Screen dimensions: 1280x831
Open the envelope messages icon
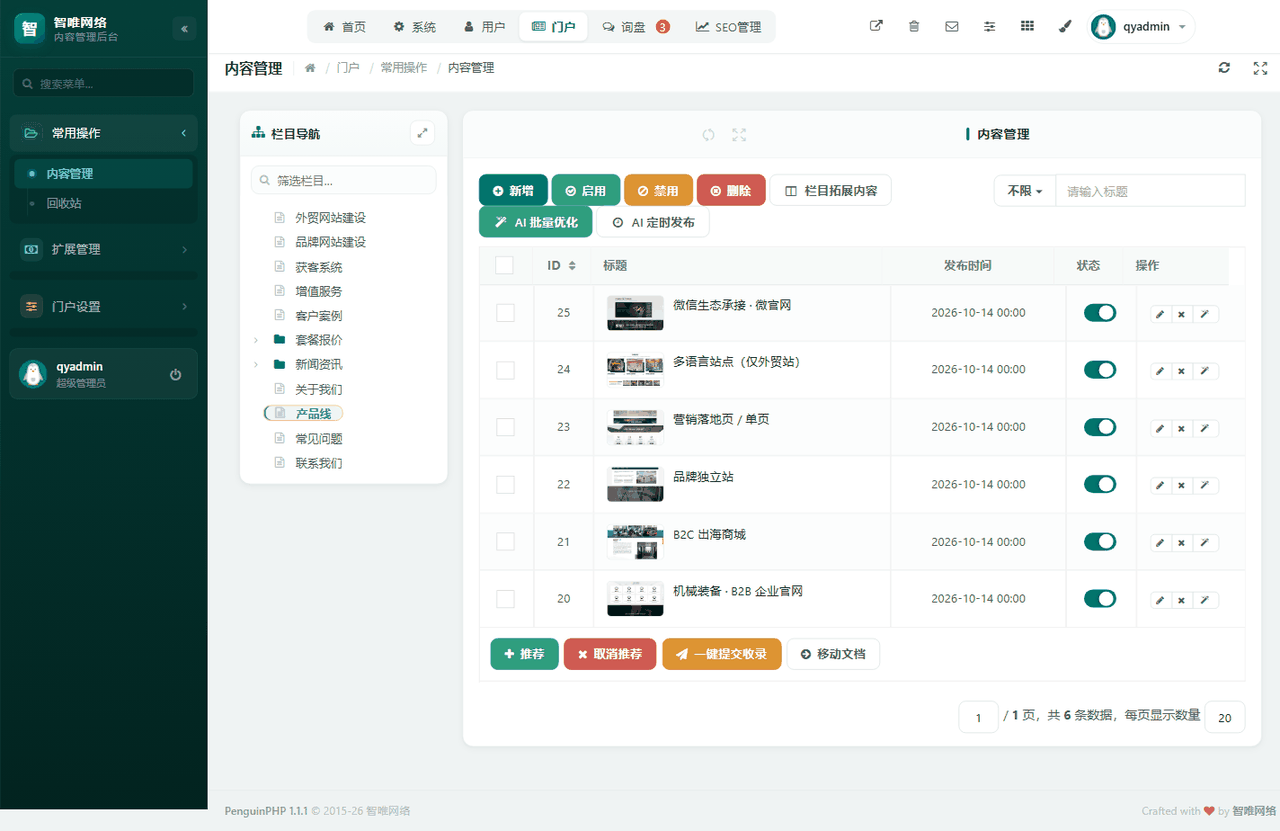pyautogui.click(x=952, y=27)
